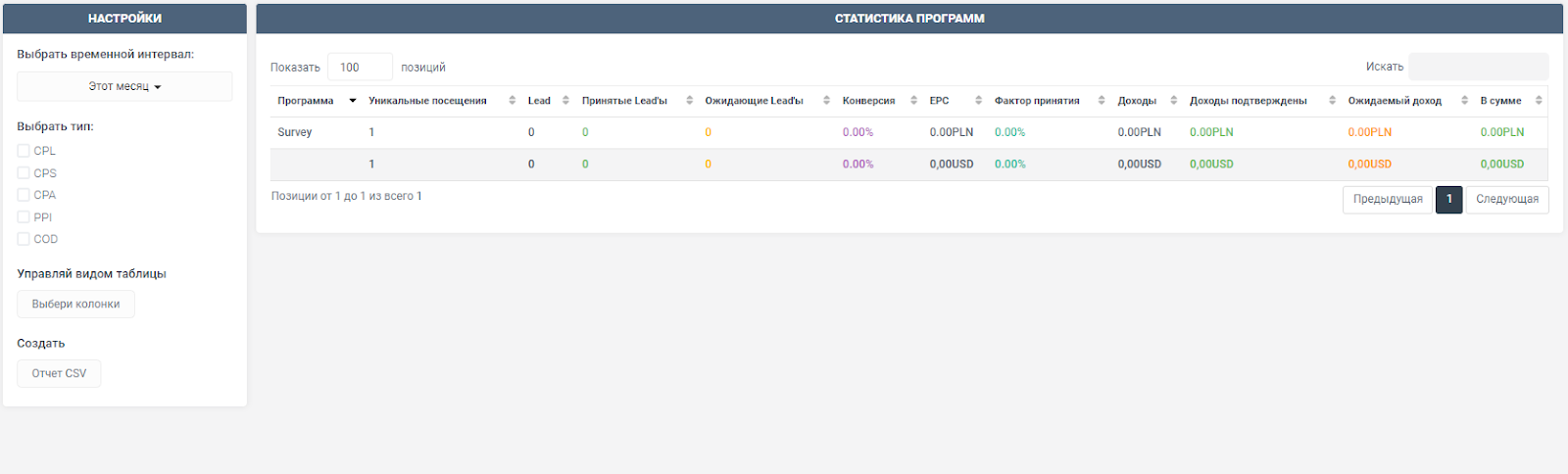This screenshot has height=474, width=1568.
Task: Enable the CPL type checkbox
Action: click(x=24, y=151)
